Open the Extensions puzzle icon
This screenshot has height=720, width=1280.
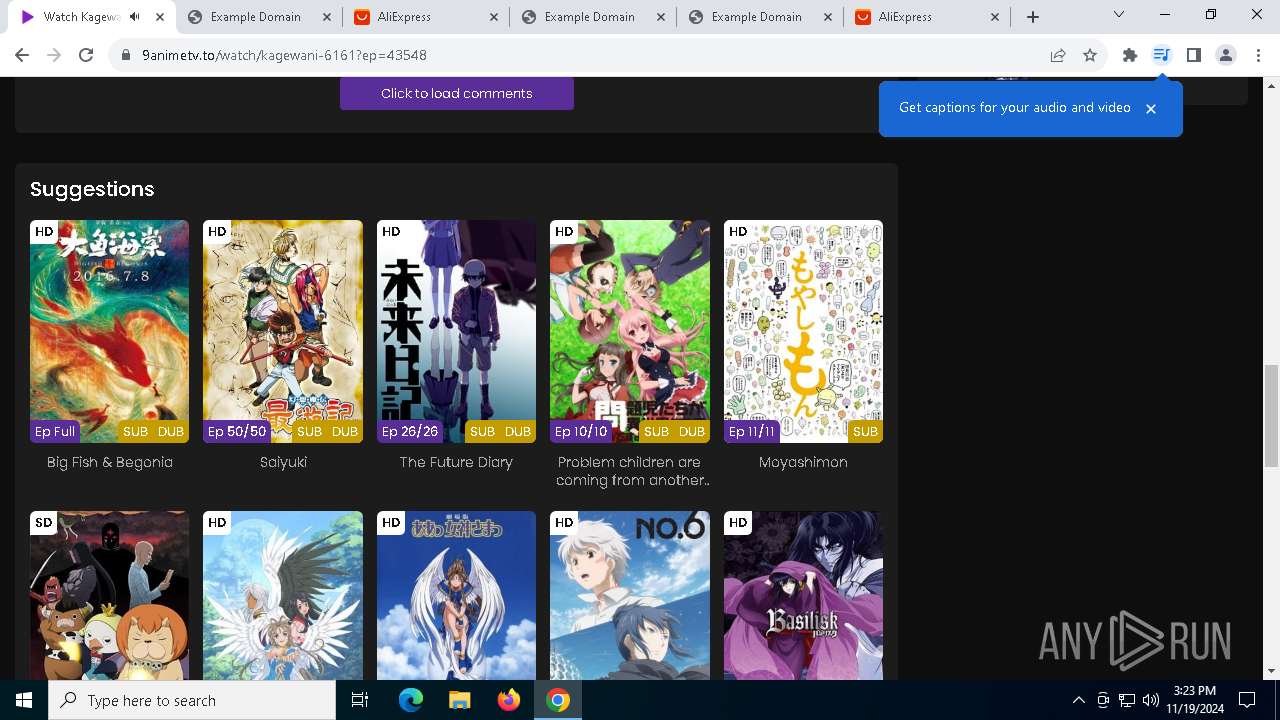(x=1130, y=55)
